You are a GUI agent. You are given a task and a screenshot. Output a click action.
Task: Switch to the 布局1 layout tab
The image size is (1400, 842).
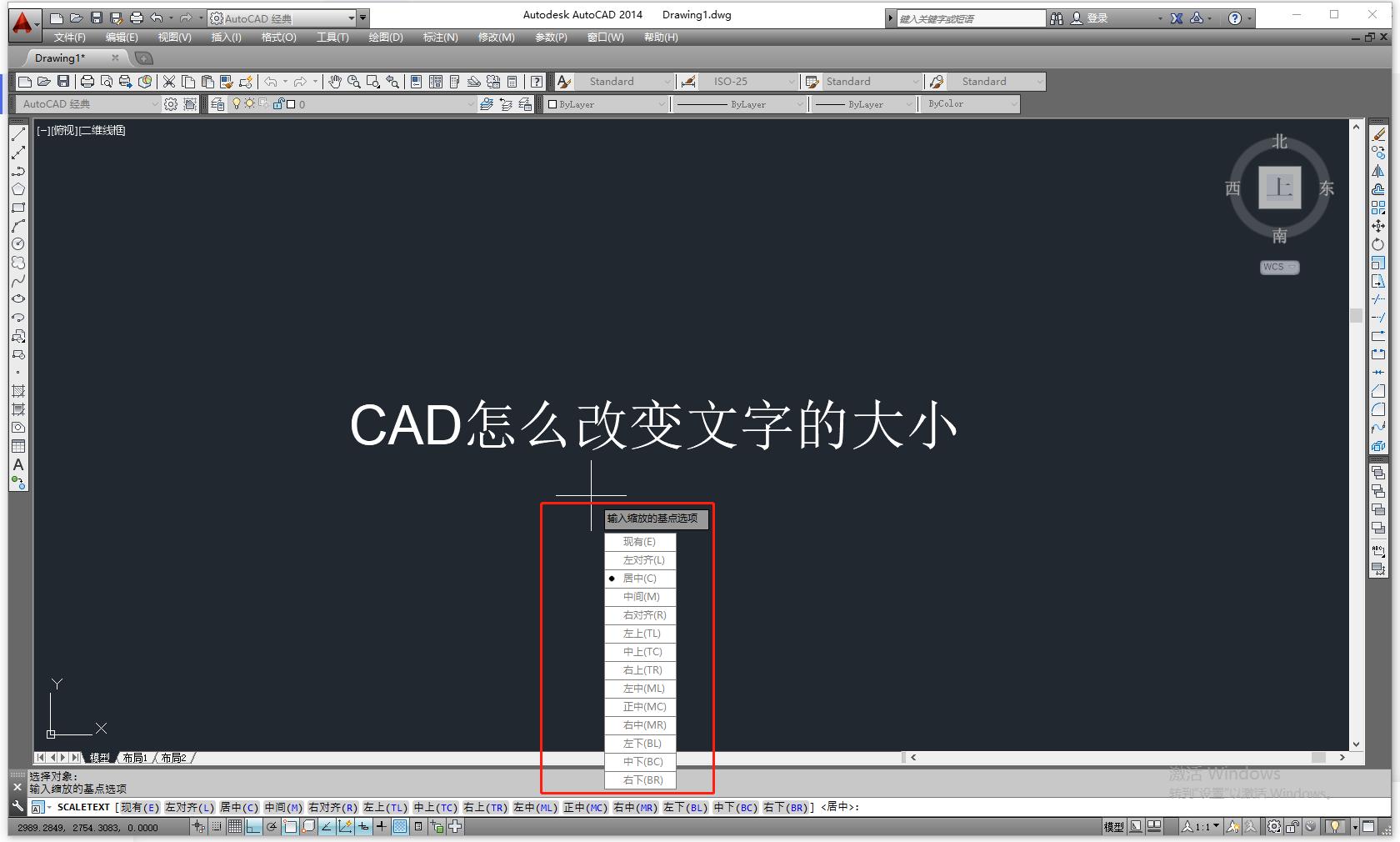pyautogui.click(x=135, y=757)
